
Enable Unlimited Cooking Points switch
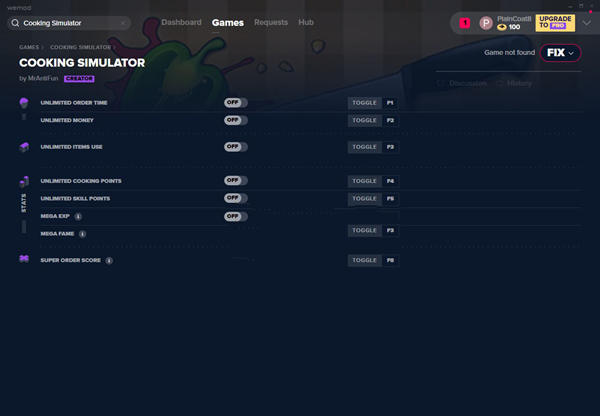click(236, 180)
